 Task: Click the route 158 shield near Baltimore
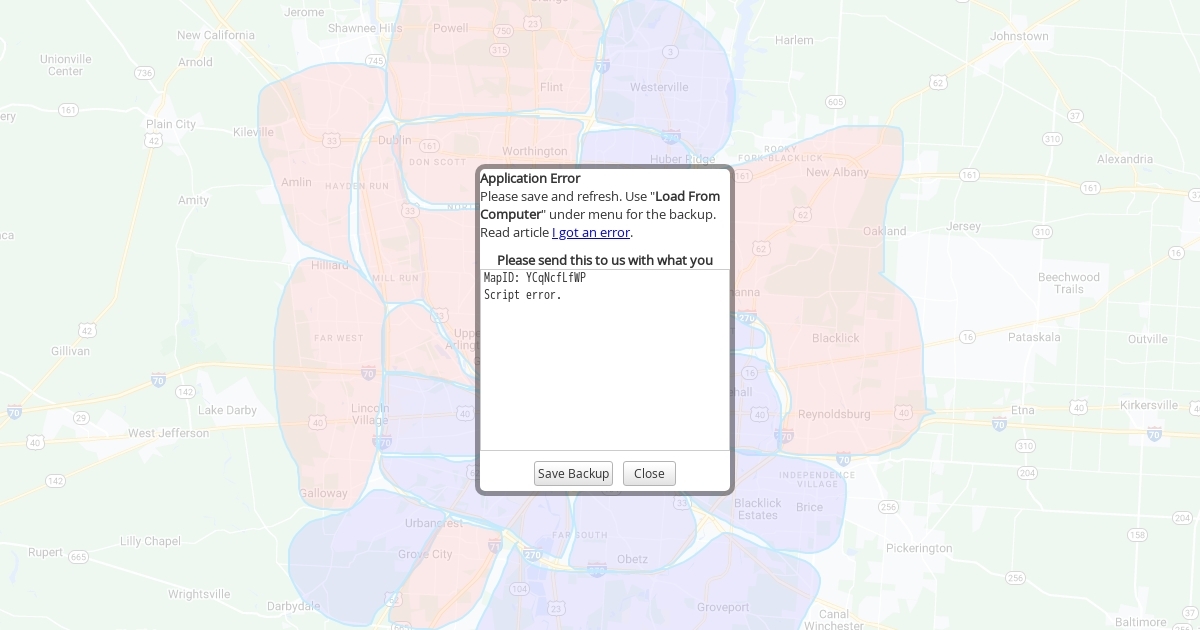click(1137, 536)
